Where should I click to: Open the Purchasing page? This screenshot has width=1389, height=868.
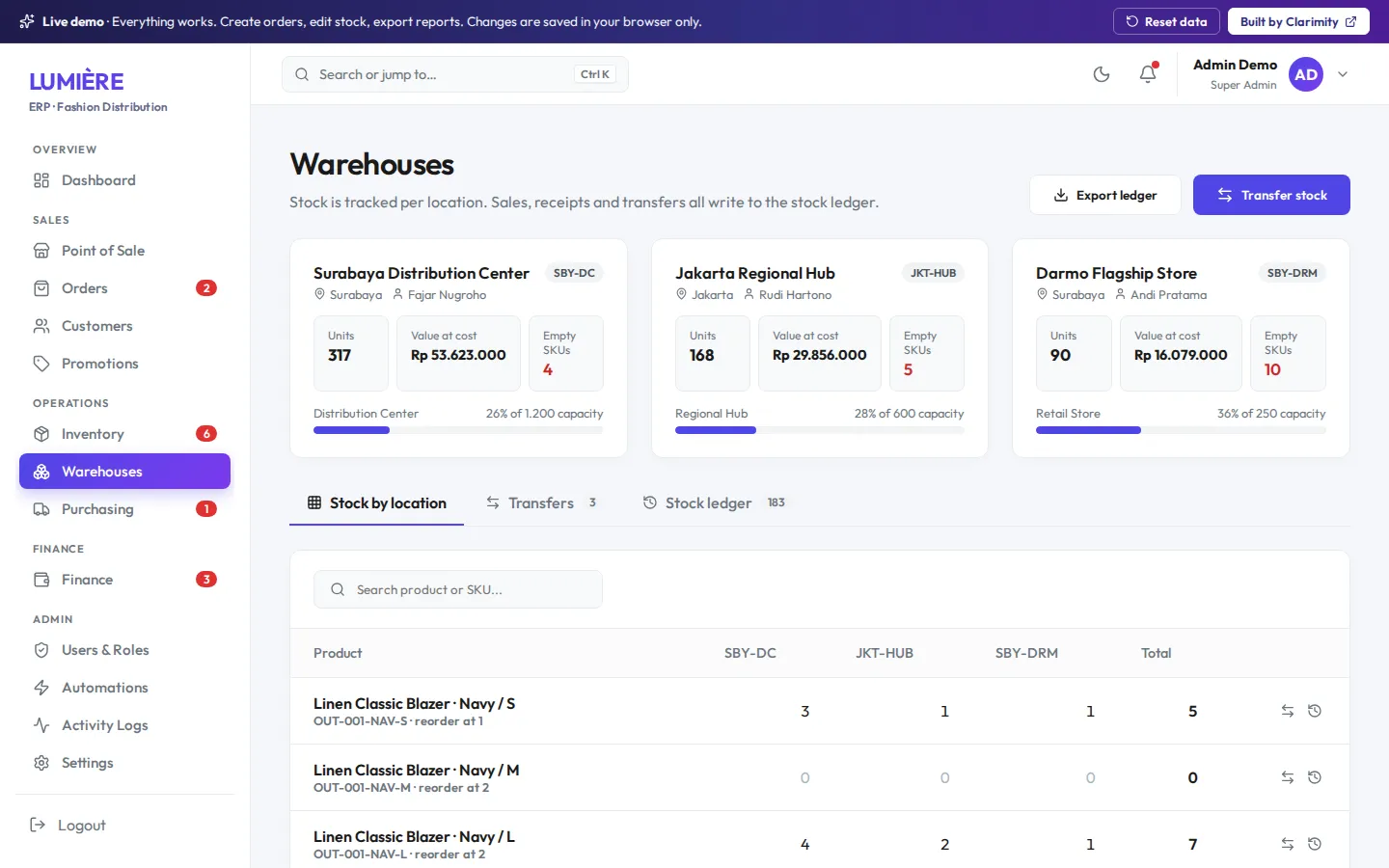tap(124, 509)
